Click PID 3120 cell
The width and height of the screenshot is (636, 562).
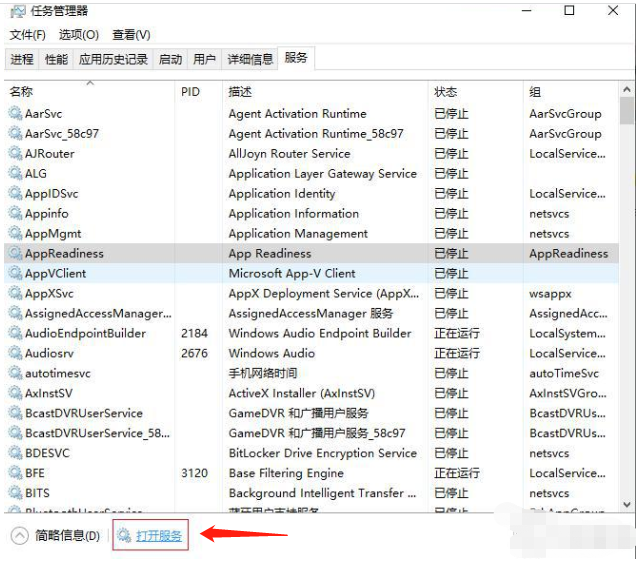tap(194, 473)
